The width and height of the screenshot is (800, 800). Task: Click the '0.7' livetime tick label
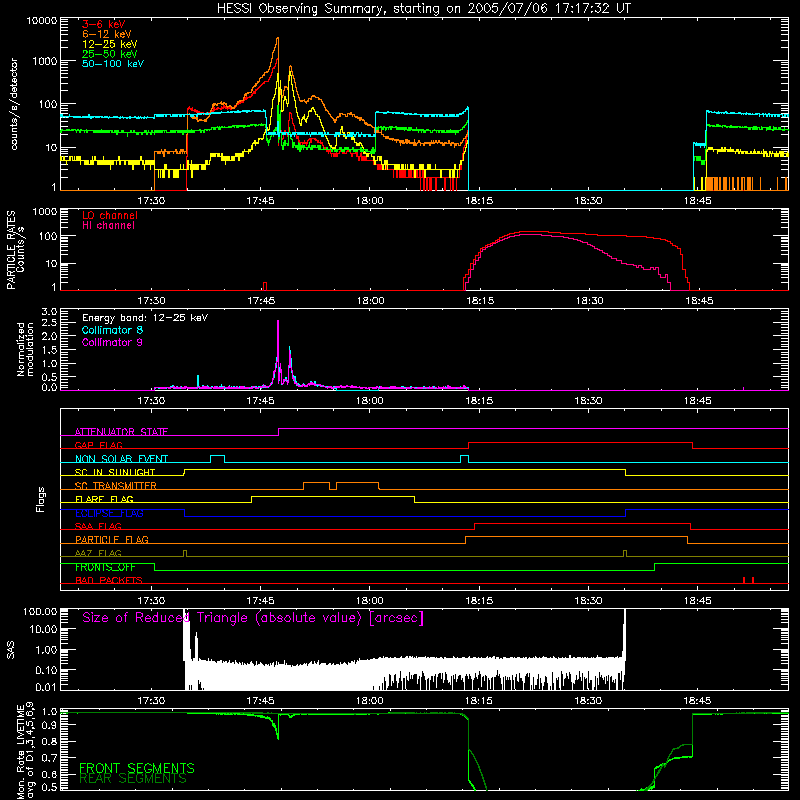[x=50, y=758]
